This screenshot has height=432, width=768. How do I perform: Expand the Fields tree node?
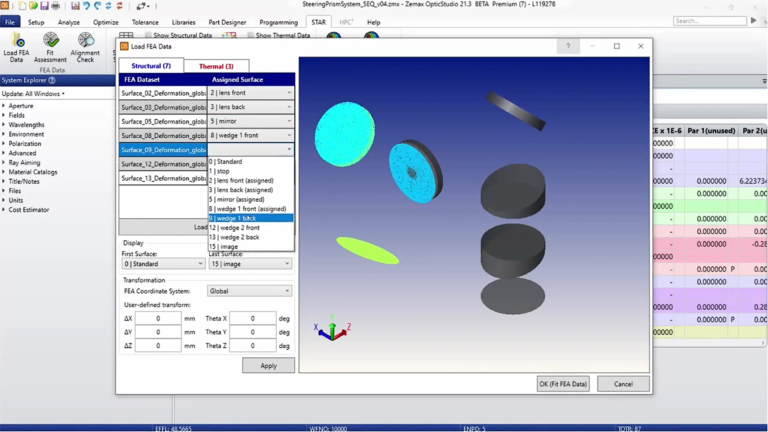pos(4,115)
